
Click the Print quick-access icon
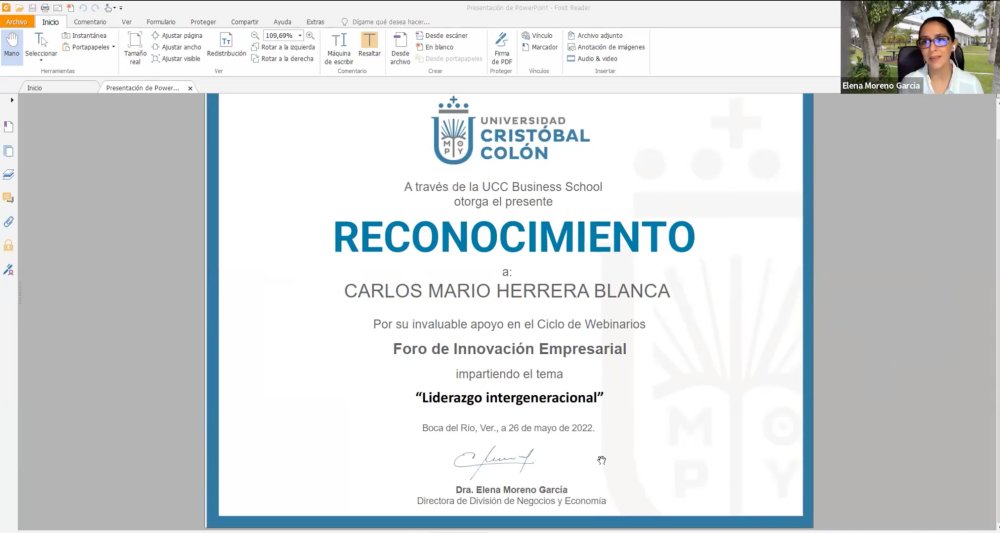tap(45, 8)
